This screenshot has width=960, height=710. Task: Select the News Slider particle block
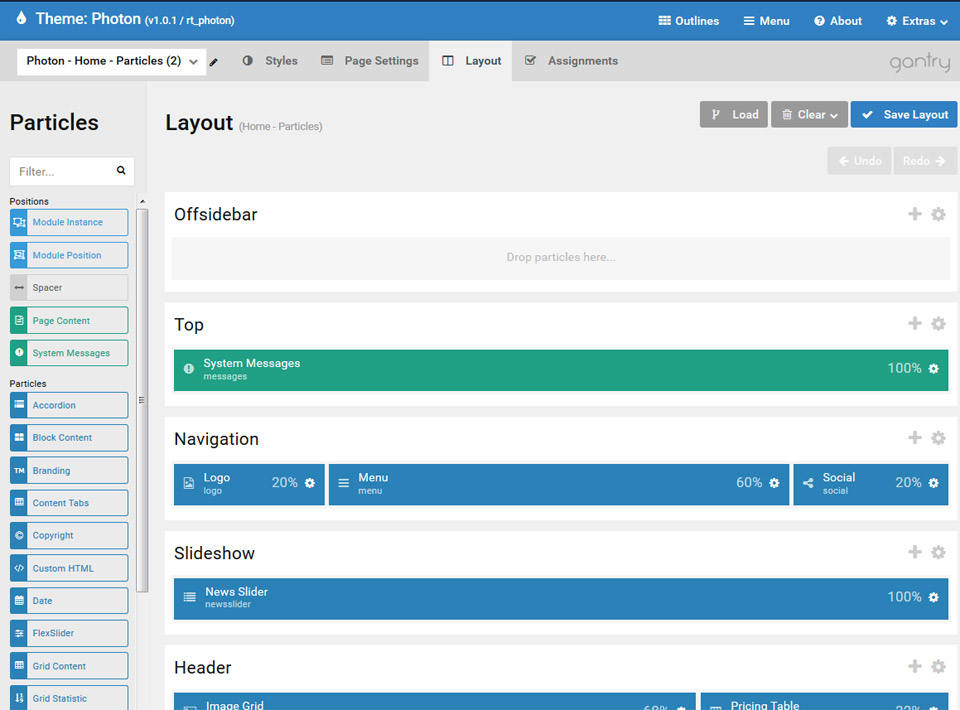tap(561, 599)
